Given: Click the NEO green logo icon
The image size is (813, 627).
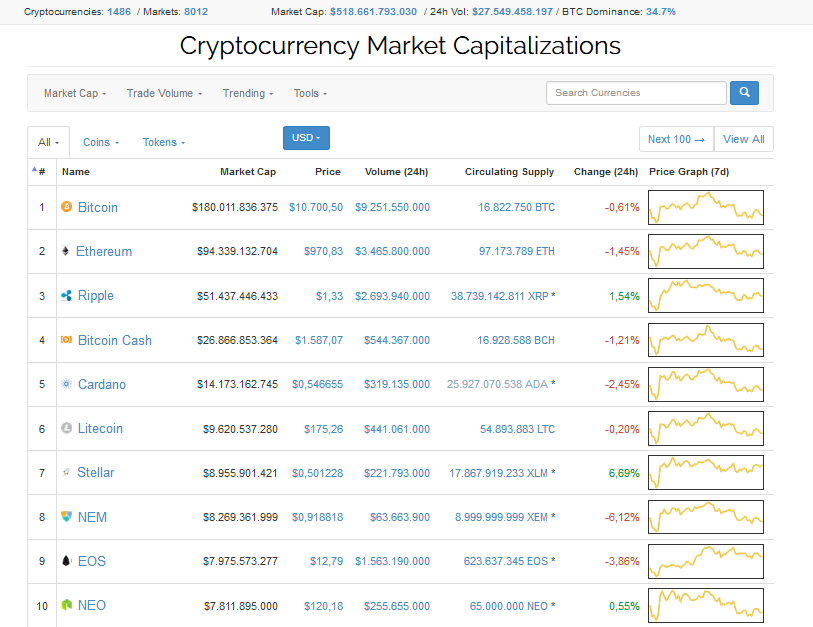Looking at the screenshot, I should click(x=66, y=605).
